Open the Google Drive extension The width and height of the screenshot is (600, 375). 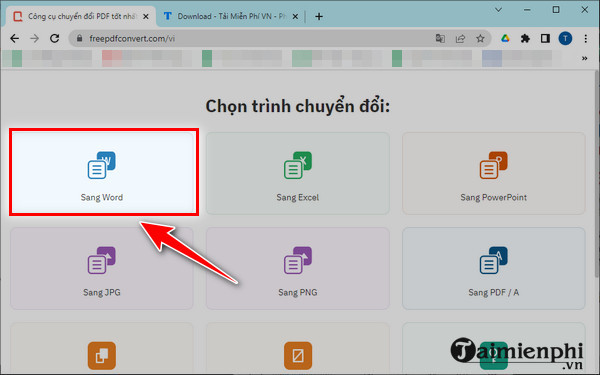pos(505,38)
